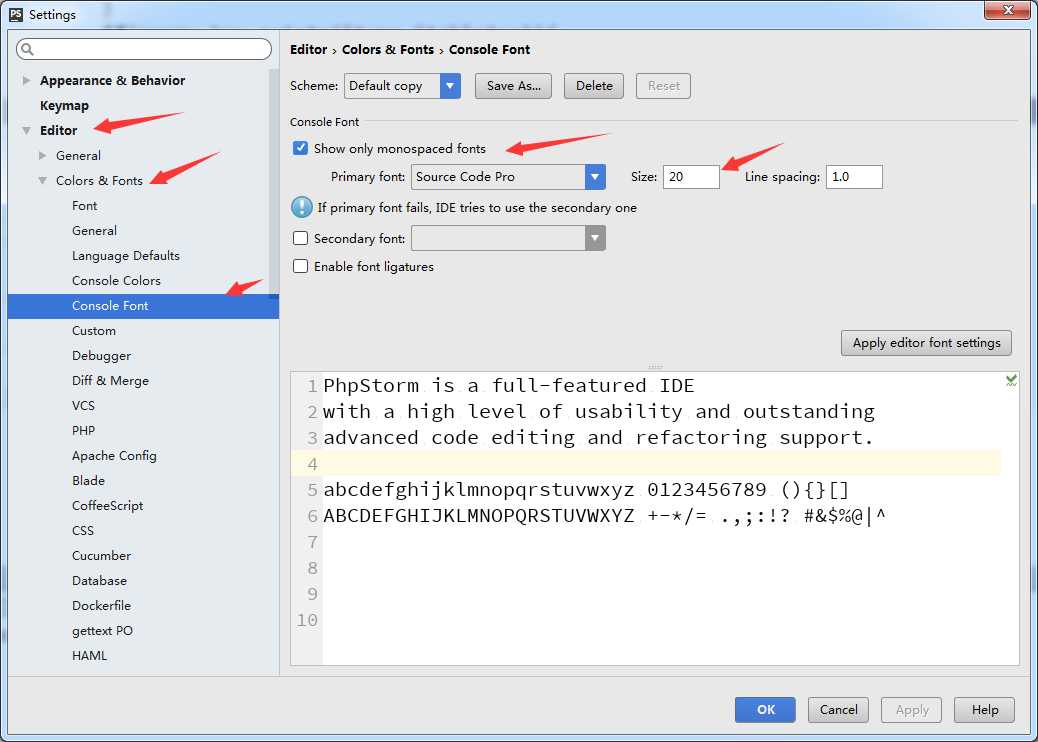Select PHP in the settings tree
The image size is (1038, 742).
83,431
